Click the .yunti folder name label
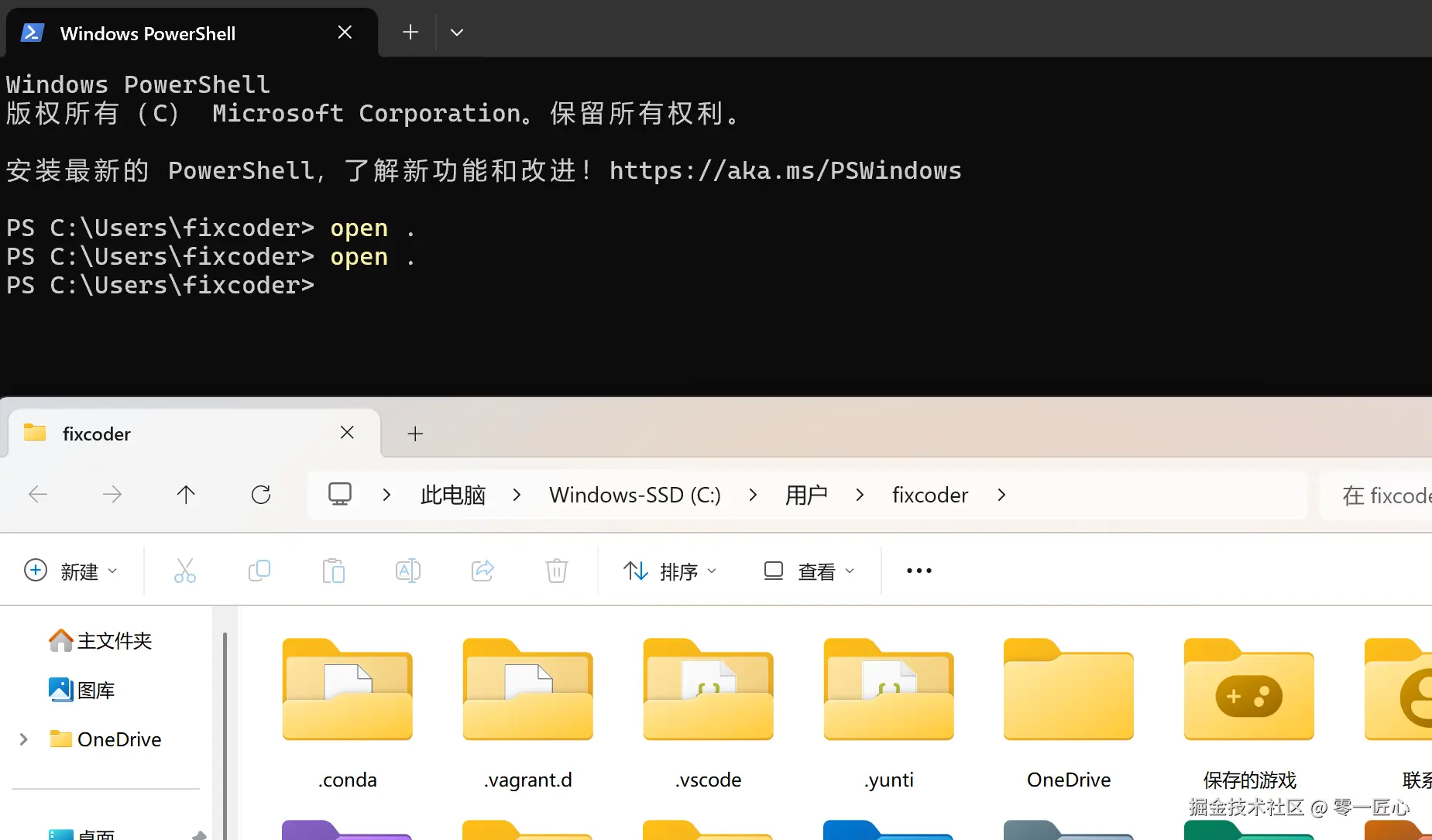The image size is (1432, 840). point(889,780)
